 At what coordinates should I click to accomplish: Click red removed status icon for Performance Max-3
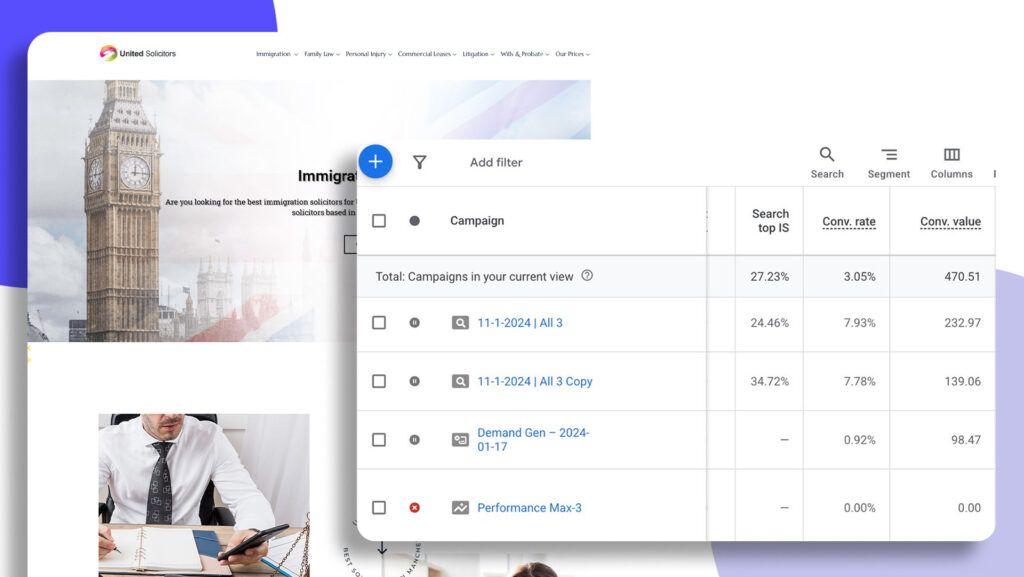[414, 508]
